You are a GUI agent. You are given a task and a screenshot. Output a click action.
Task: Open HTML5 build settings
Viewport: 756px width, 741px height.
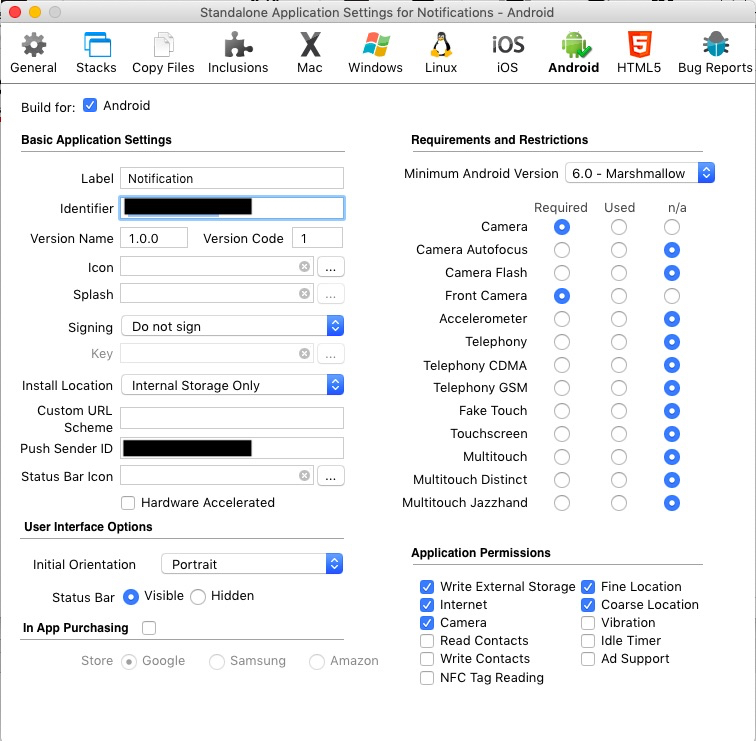pyautogui.click(x=637, y=52)
